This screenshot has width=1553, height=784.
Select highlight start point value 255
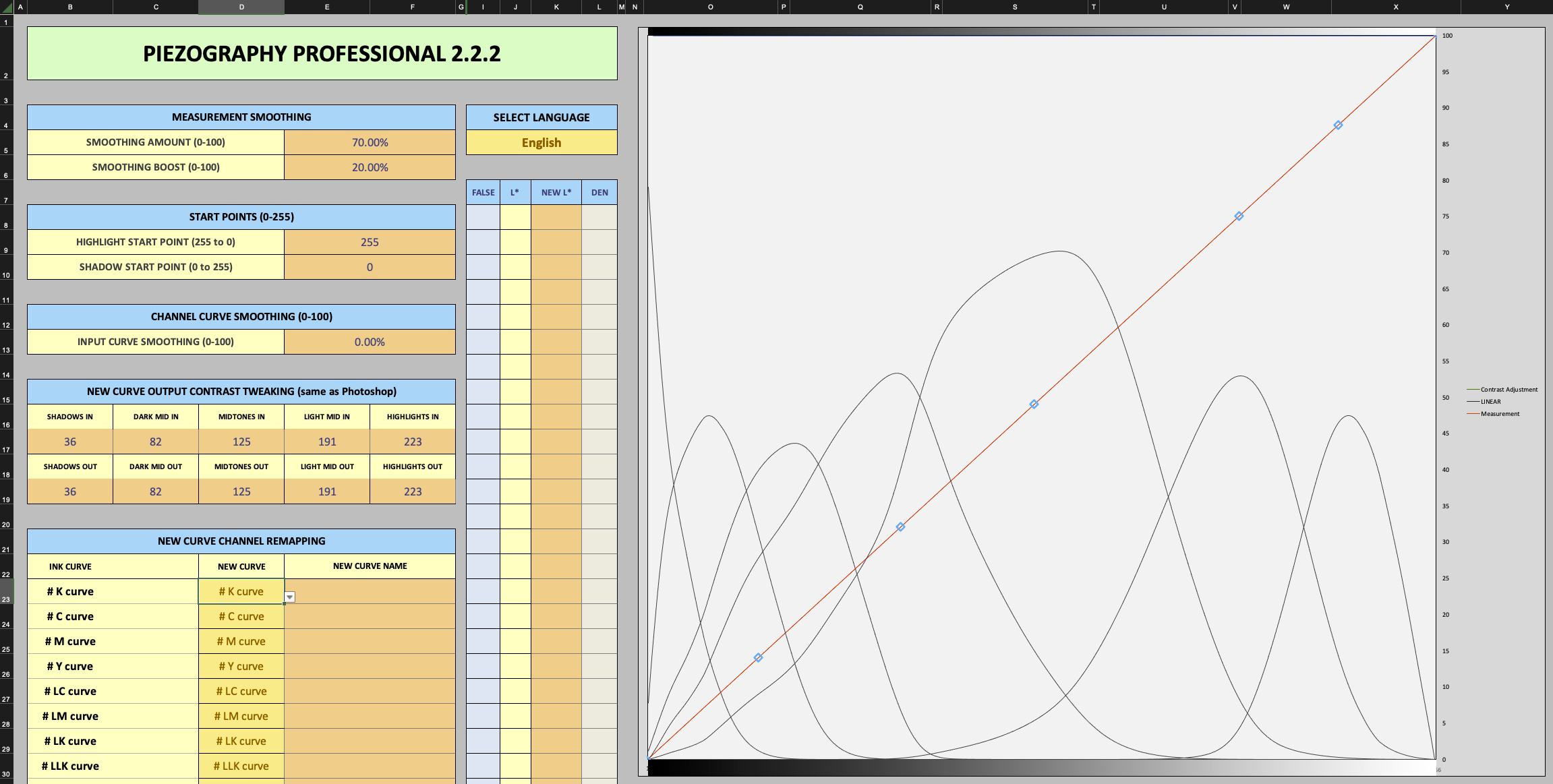(x=370, y=242)
